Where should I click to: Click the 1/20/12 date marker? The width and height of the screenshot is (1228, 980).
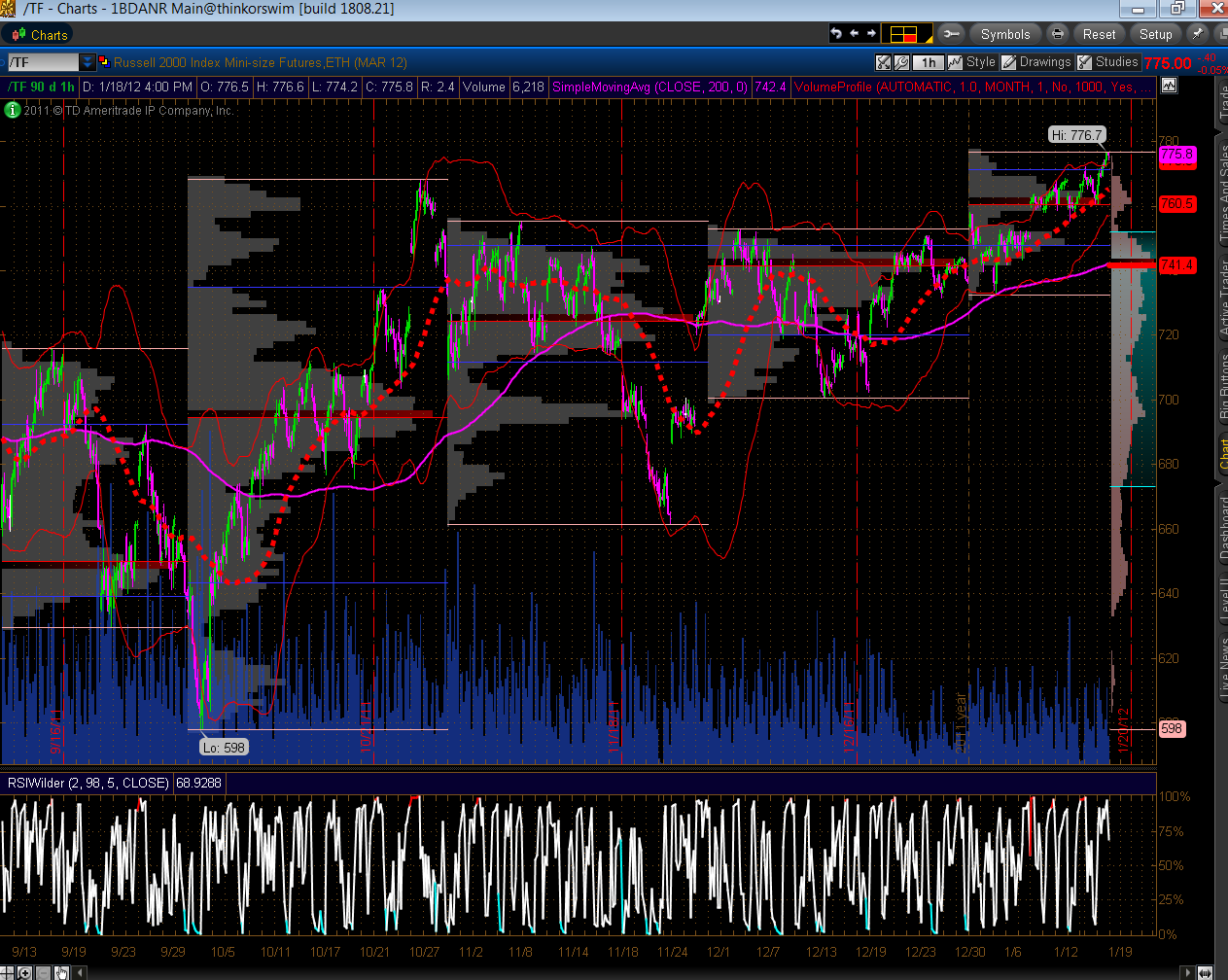[1121, 729]
